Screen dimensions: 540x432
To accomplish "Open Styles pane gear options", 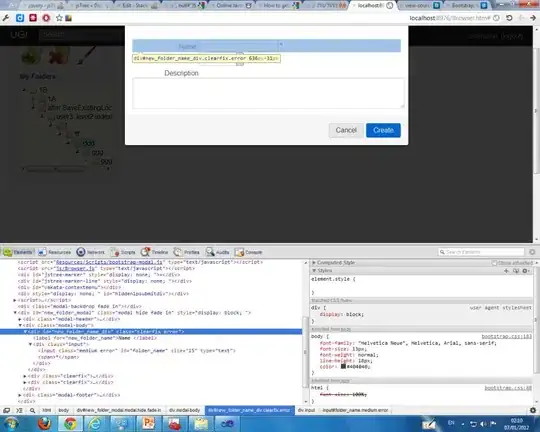I will (x=526, y=271).
